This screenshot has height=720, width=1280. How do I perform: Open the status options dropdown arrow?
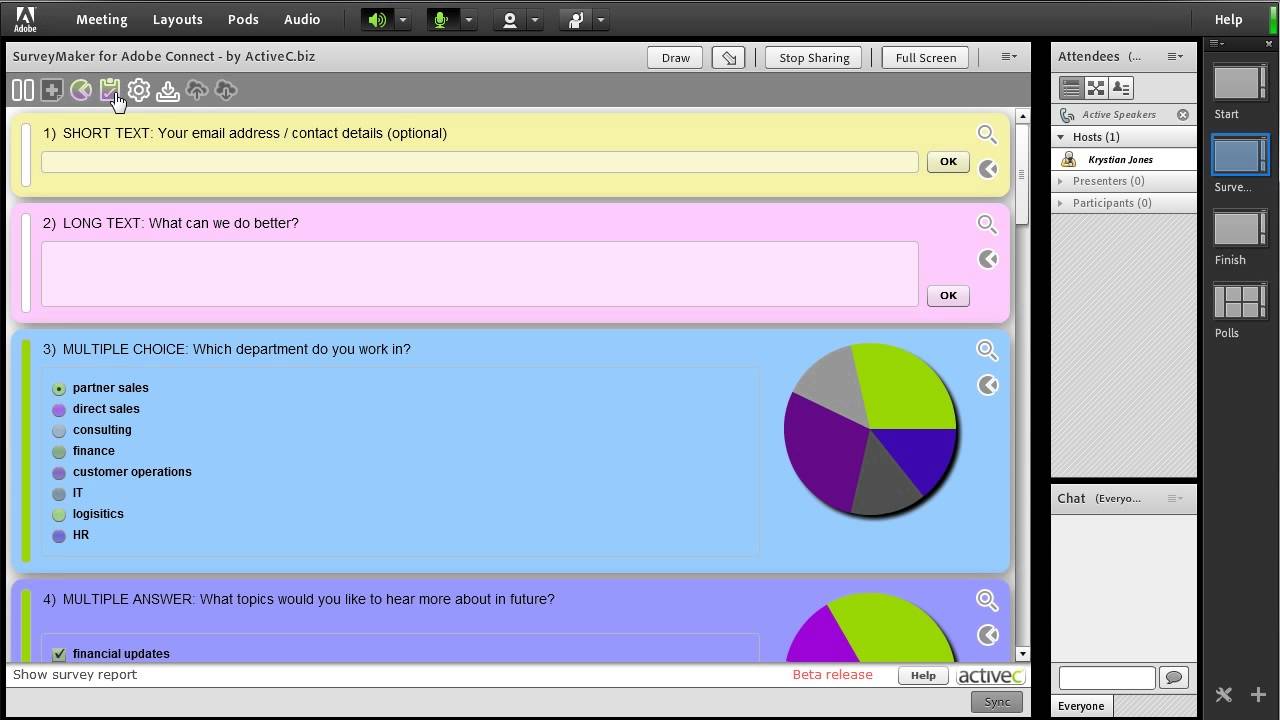pos(600,20)
